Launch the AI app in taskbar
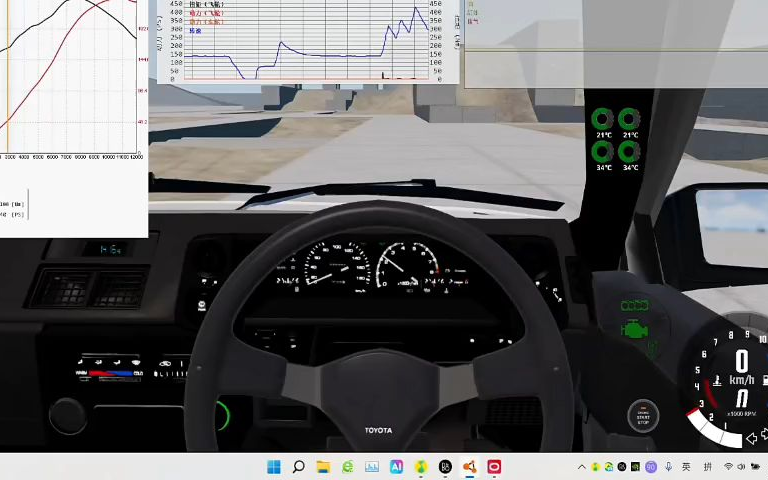Image resolution: width=768 pixels, height=480 pixels. (396, 467)
